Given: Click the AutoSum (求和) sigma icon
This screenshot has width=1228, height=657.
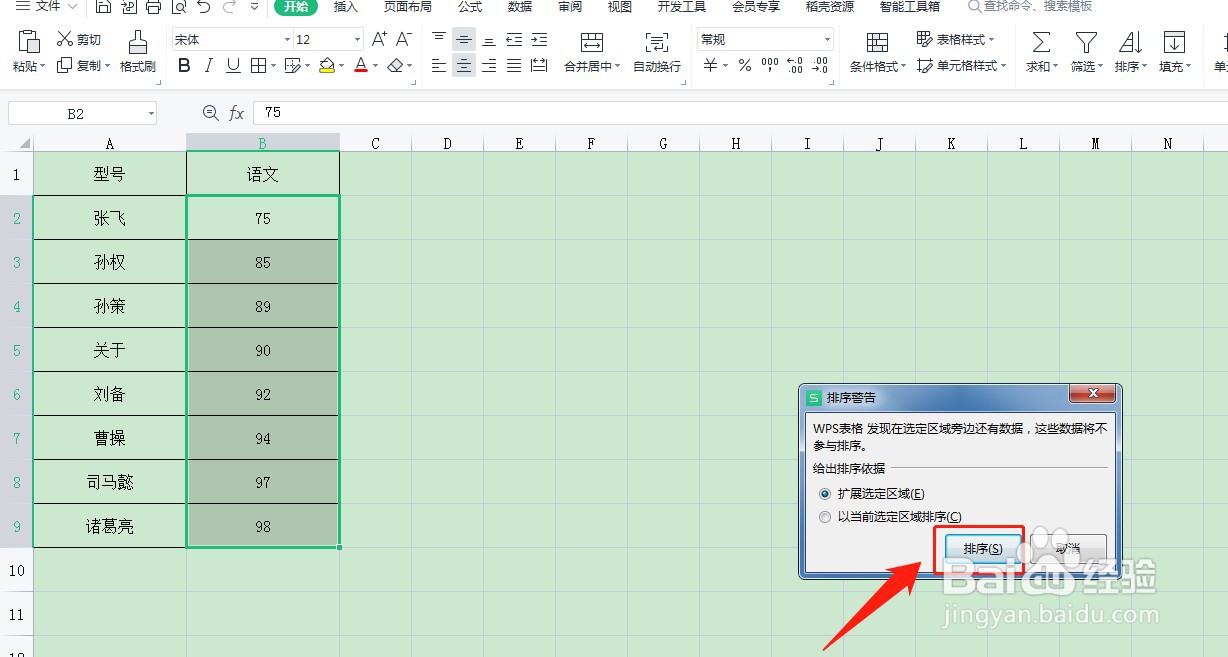Looking at the screenshot, I should coord(1041,42).
